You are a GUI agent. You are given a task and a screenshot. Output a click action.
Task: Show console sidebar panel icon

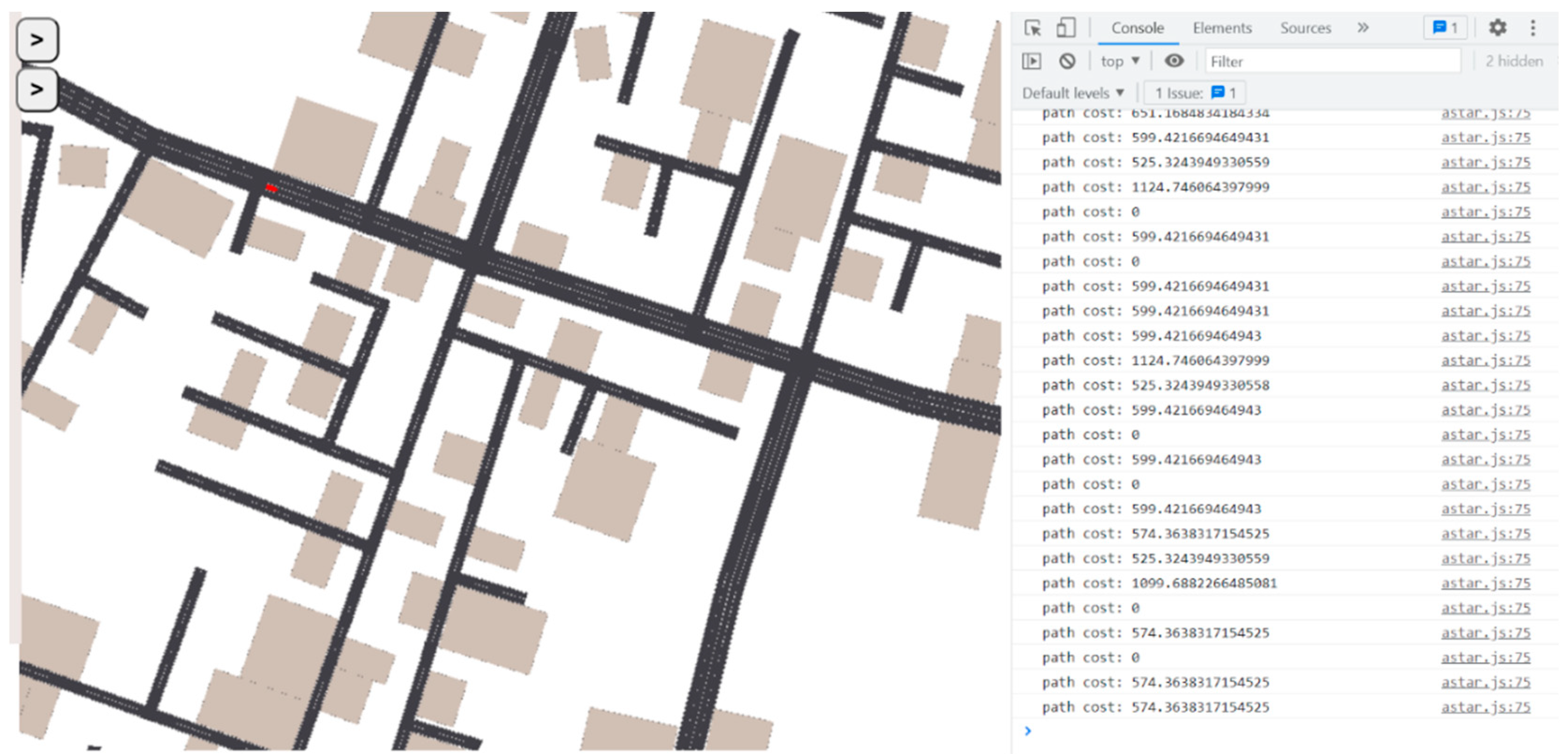pos(1031,61)
